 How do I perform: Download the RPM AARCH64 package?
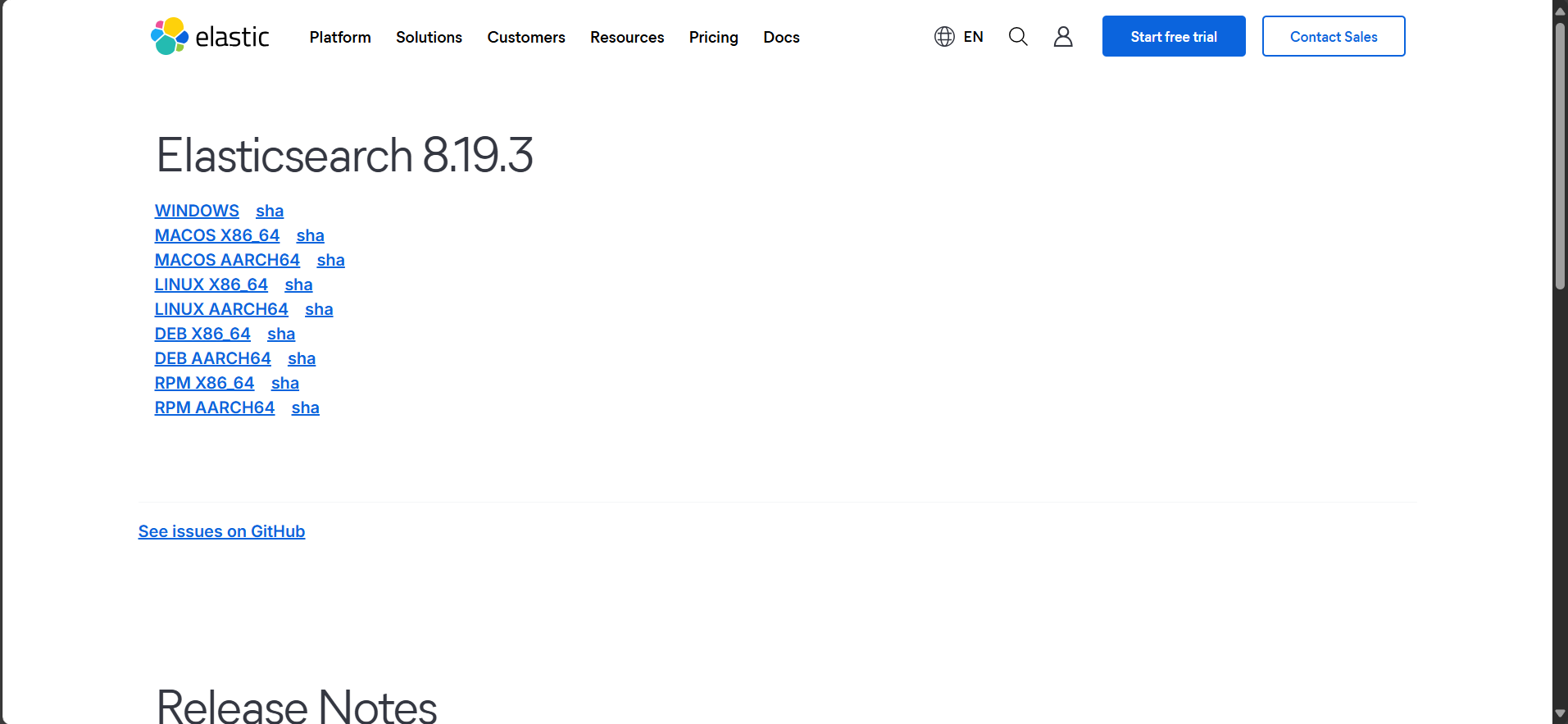pos(215,408)
